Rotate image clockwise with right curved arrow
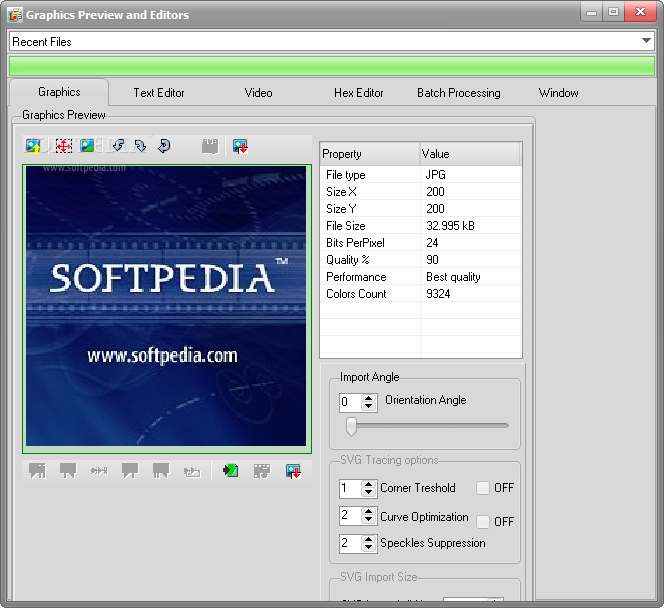Screen dimensions: 664x608 click(x=140, y=146)
